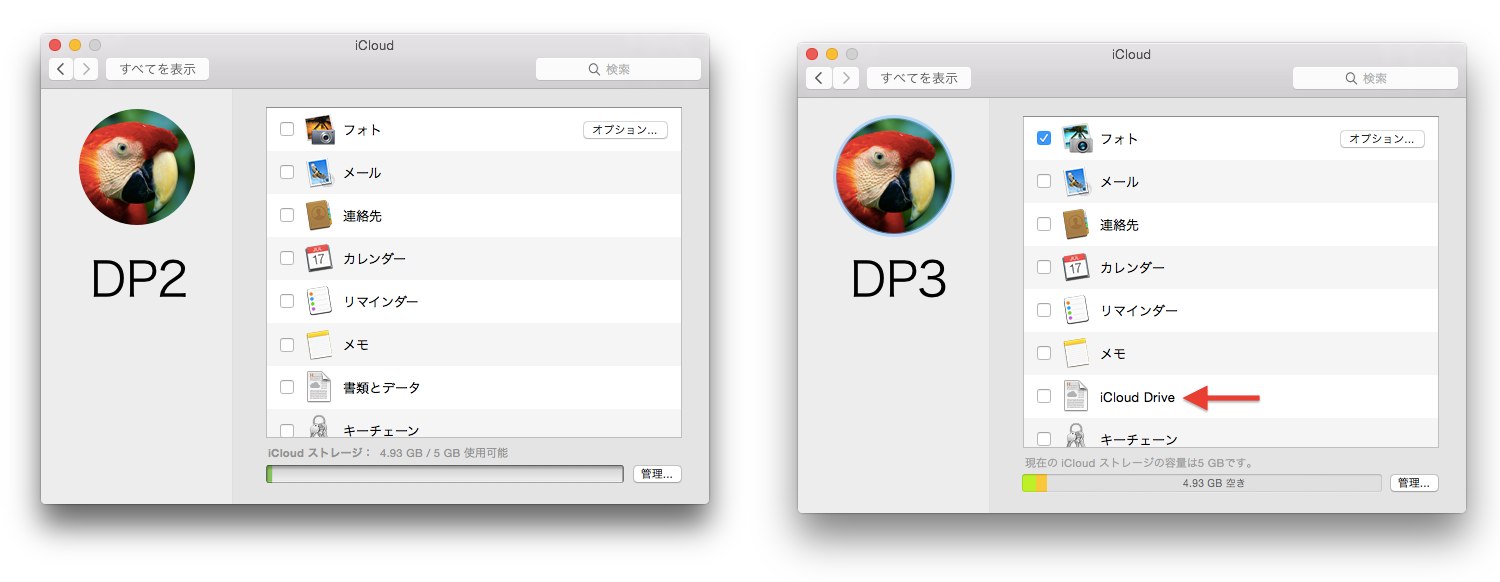
Task: Click the parrot profile picture in DP3 window
Action: [x=894, y=176]
